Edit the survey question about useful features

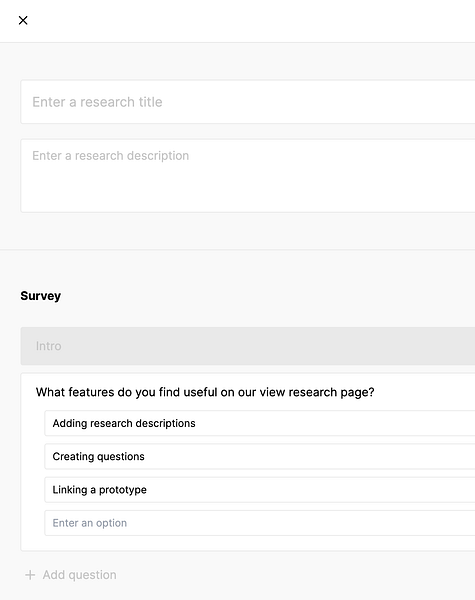pos(205,392)
